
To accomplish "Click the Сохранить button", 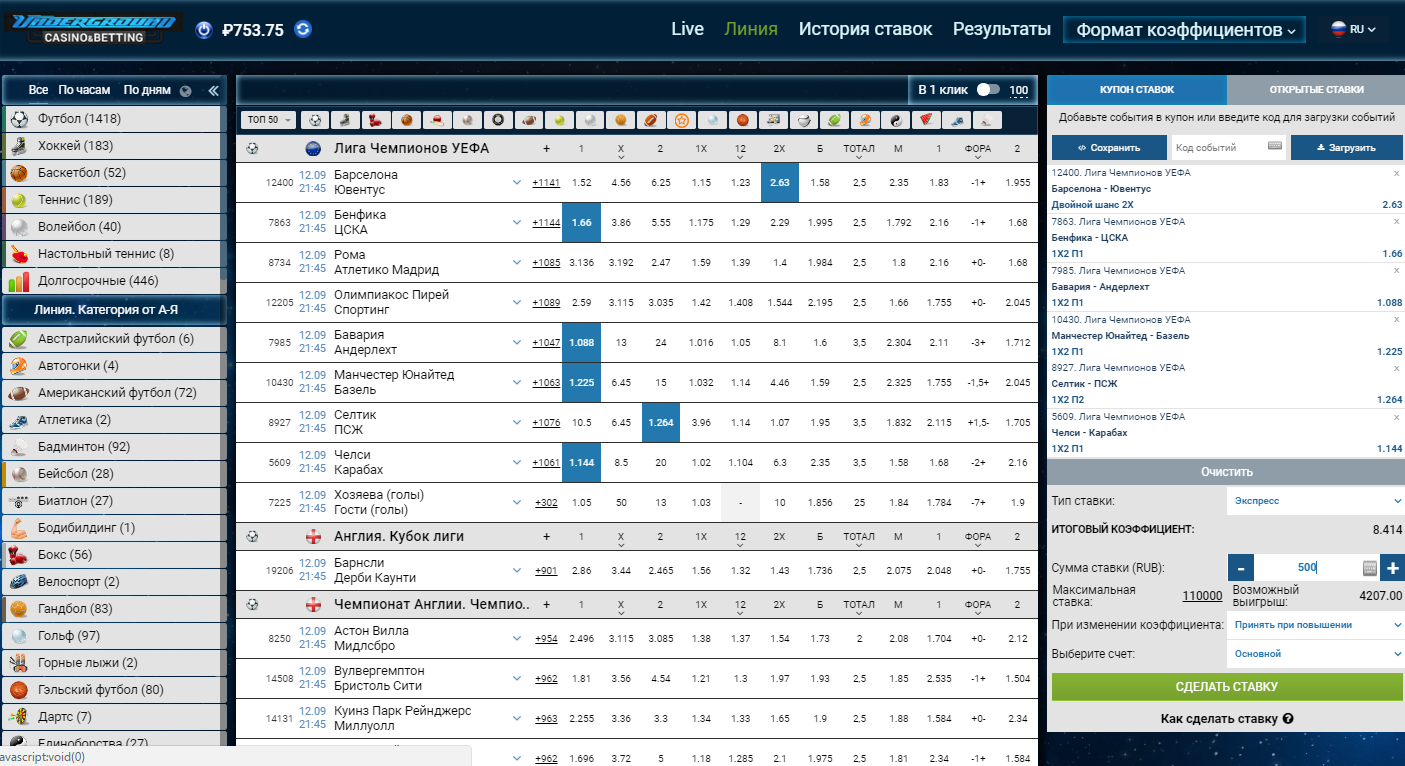I will point(1109,147).
